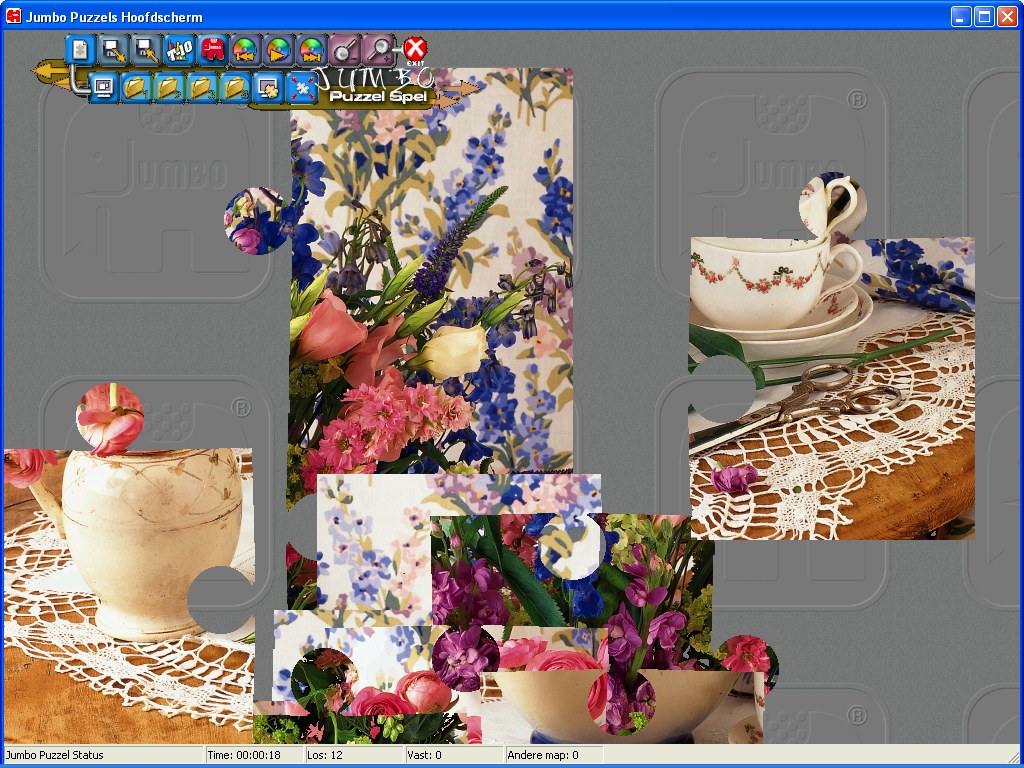The image size is (1024, 768).
Task: Show the puzzle preview picture icon
Action: click(268, 88)
